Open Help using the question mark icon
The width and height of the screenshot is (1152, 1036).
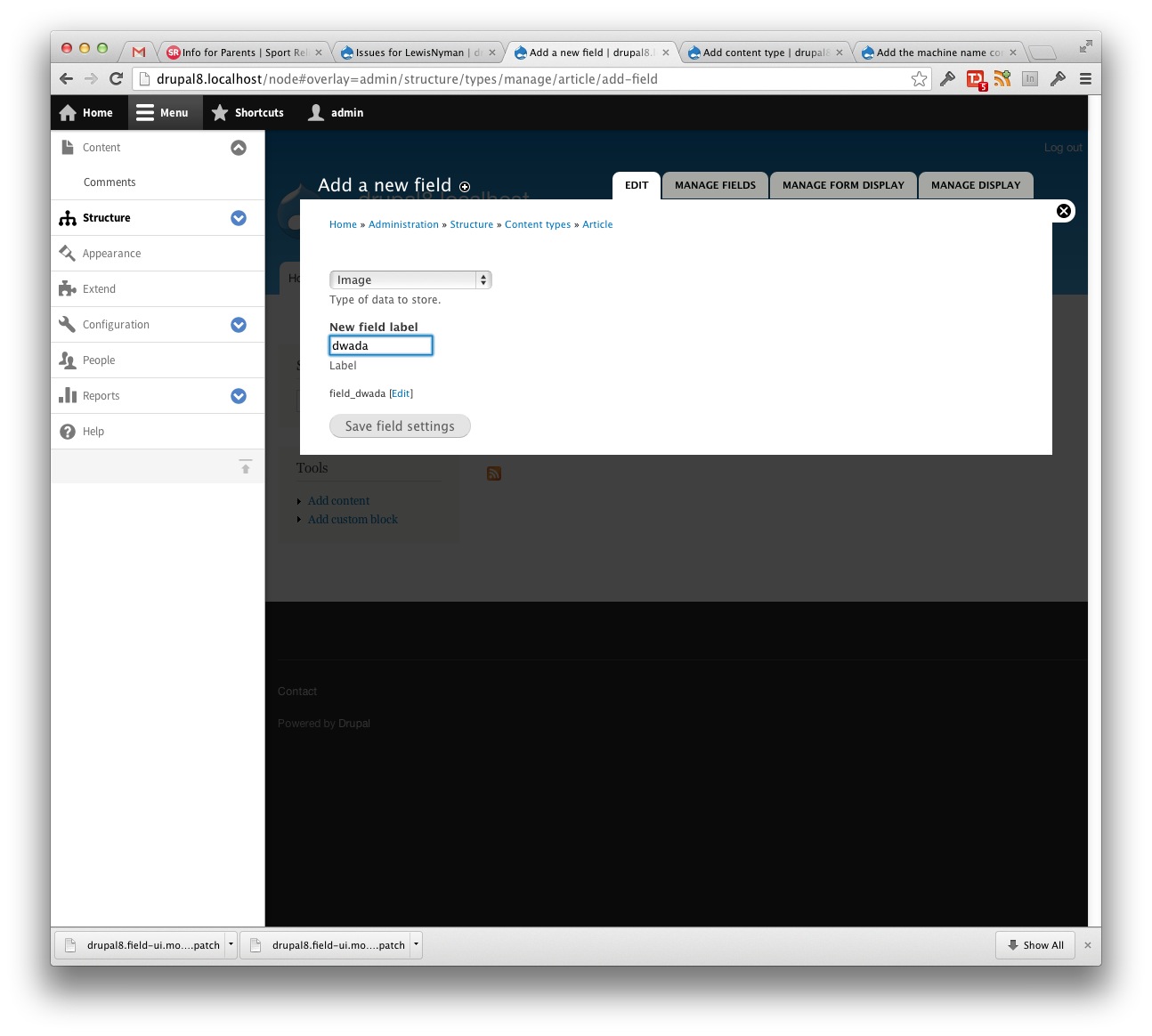[67, 431]
